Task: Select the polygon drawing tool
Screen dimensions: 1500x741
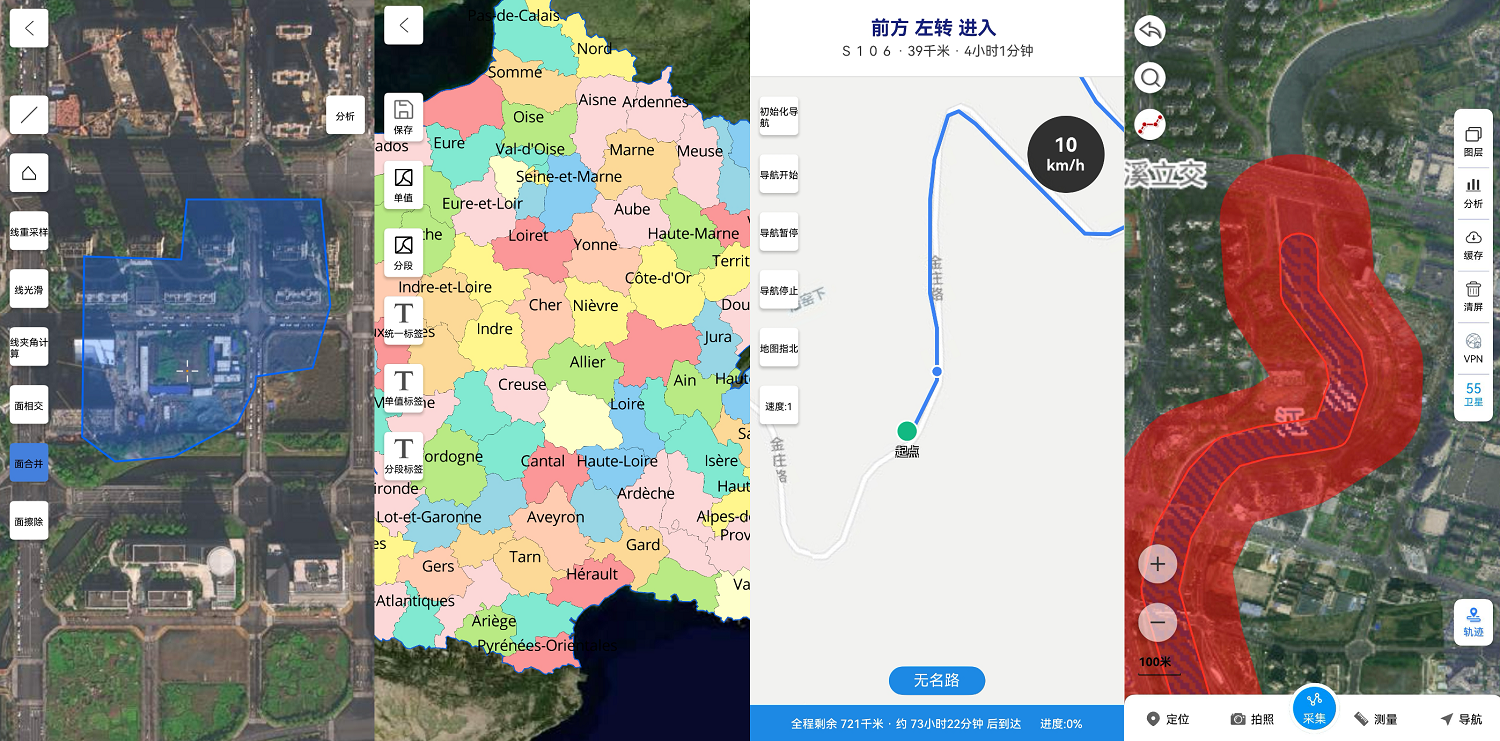Action: click(29, 173)
